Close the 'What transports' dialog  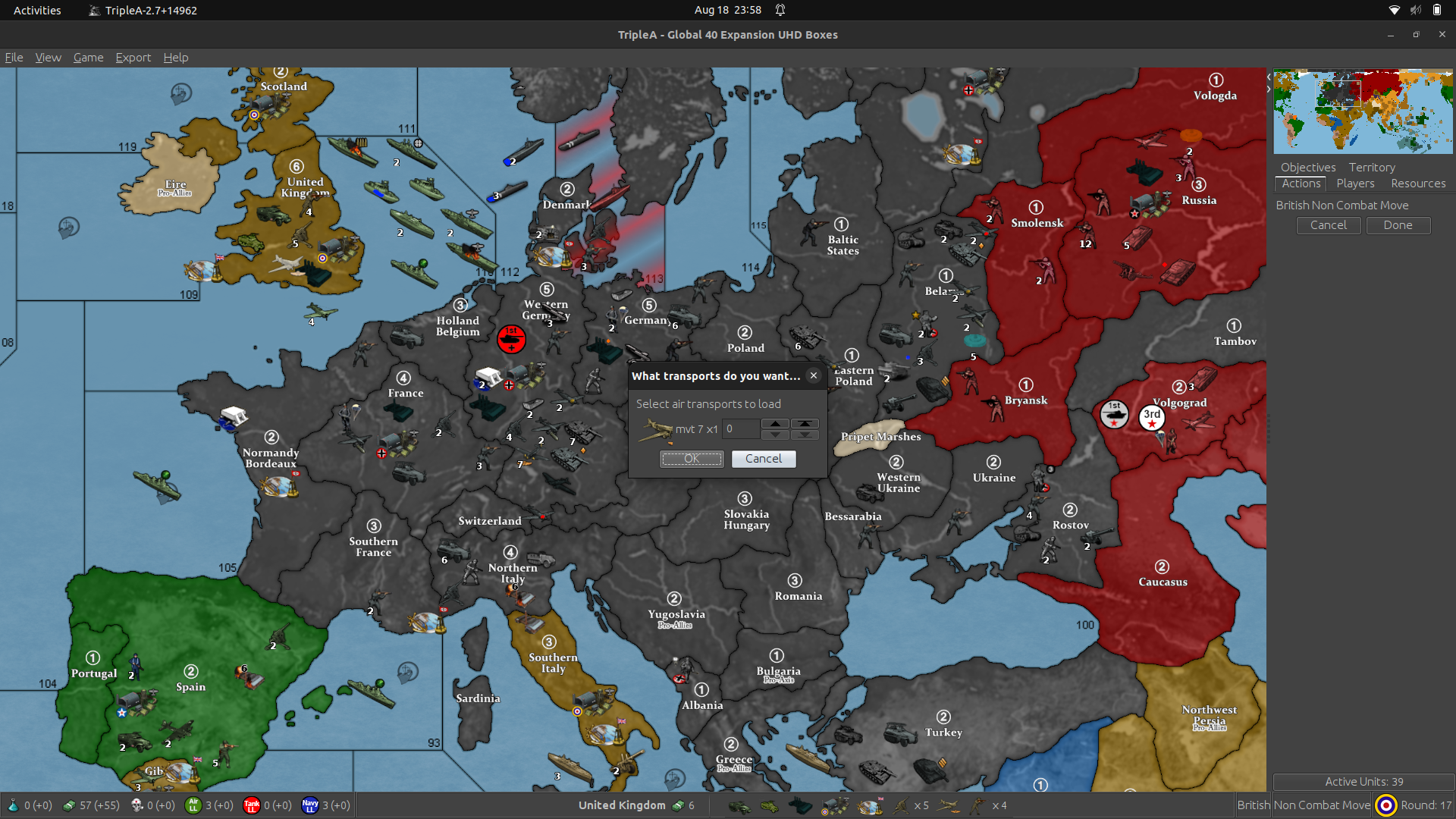(x=814, y=375)
